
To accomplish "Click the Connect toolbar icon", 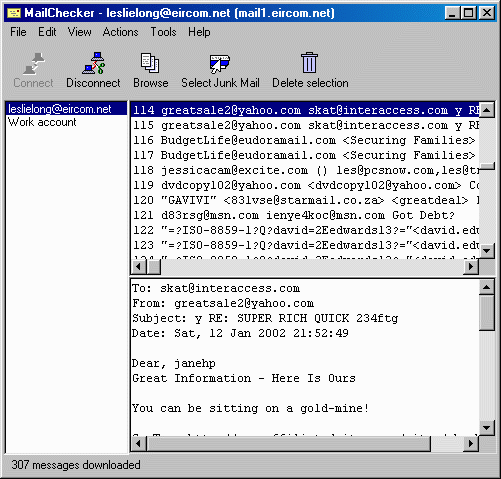I will tap(34, 63).
